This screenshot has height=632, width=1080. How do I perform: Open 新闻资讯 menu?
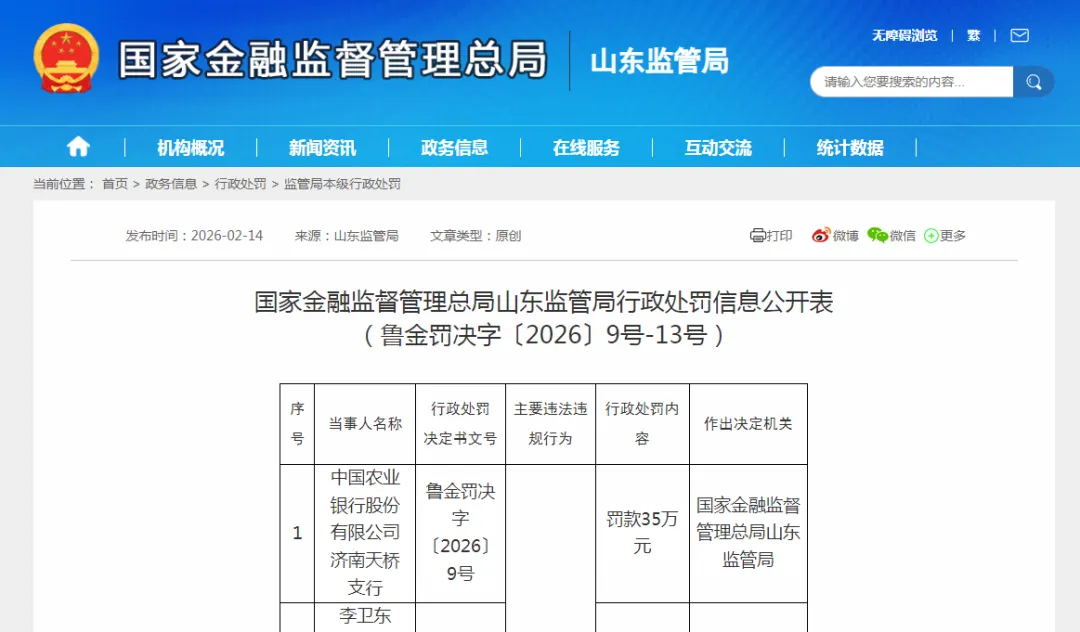coord(322,147)
